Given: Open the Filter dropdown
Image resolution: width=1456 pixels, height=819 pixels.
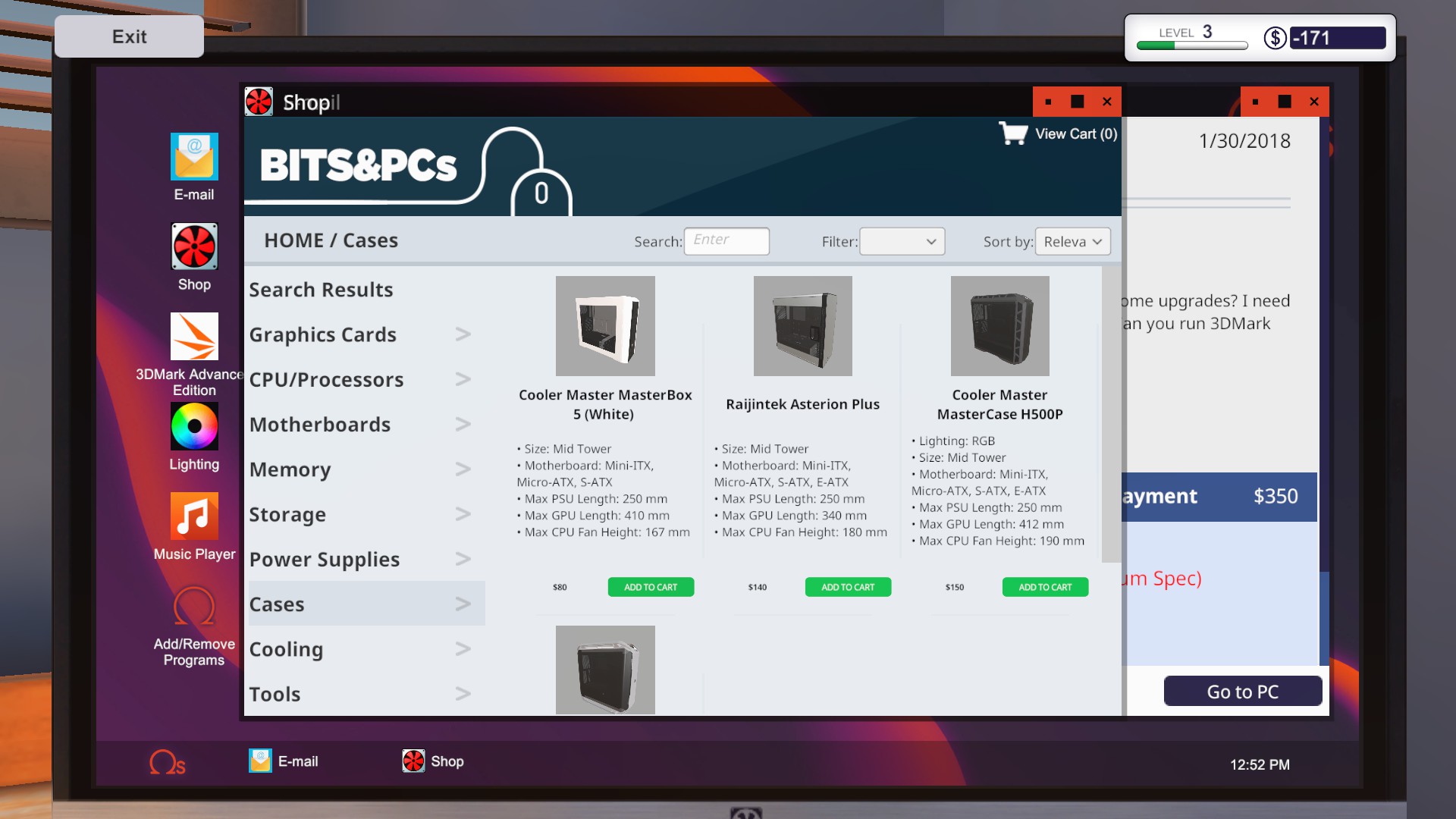Looking at the screenshot, I should click(x=902, y=241).
